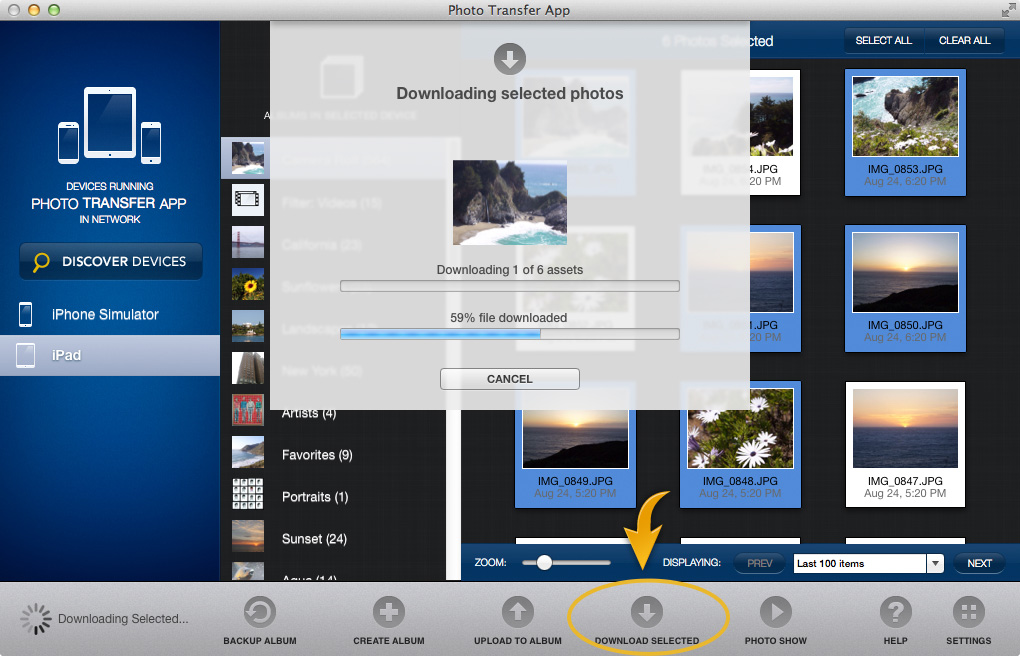
Task: Click the fullscreen arrows in title bar
Action: pyautogui.click(x=1008, y=10)
